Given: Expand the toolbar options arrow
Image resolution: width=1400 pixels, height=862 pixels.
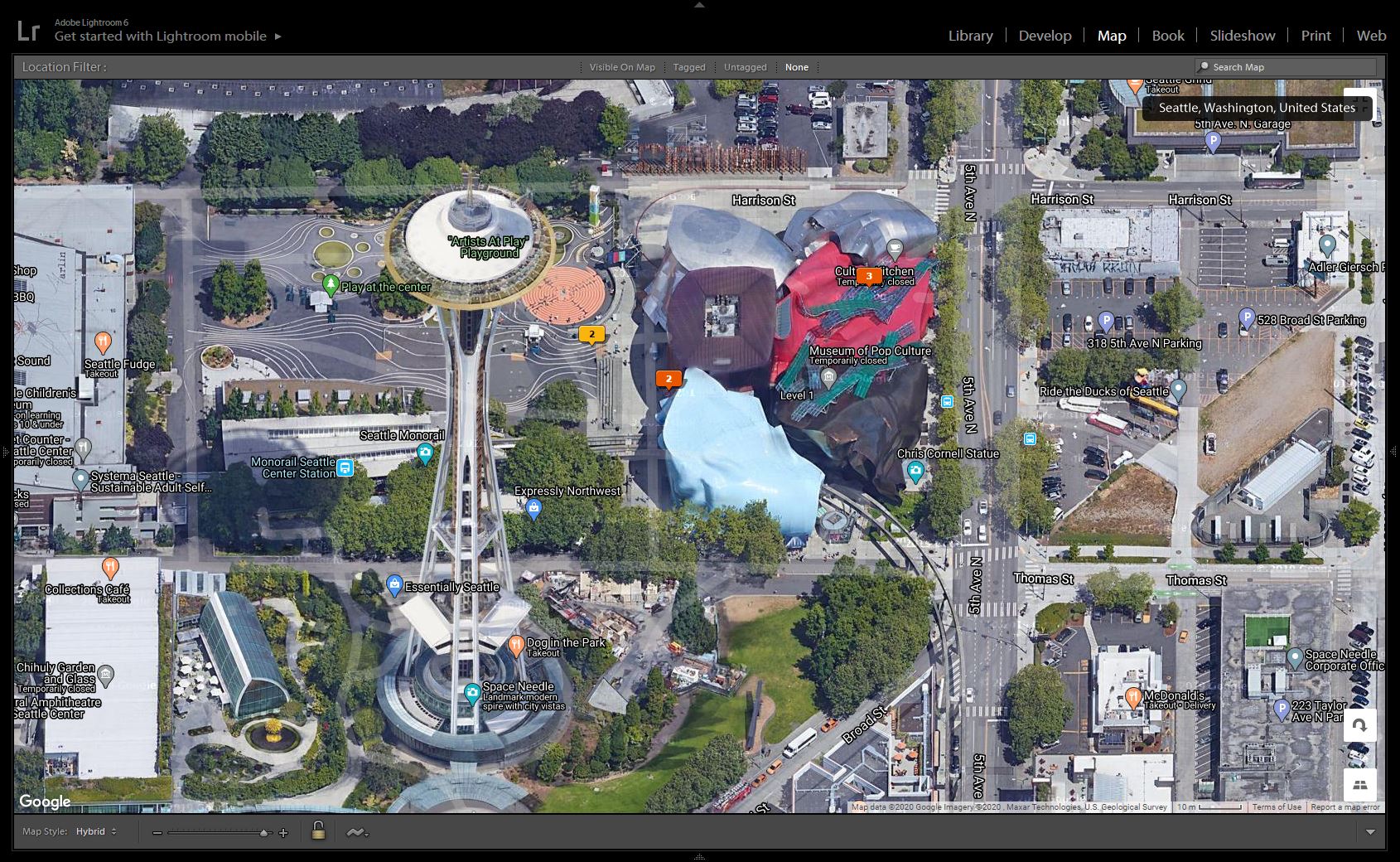Looking at the screenshot, I should click(x=1370, y=832).
